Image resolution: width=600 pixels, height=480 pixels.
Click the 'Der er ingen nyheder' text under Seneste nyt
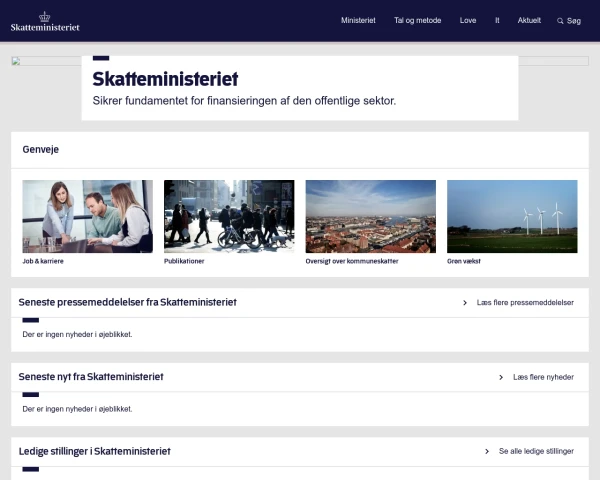pyautogui.click(x=77, y=409)
